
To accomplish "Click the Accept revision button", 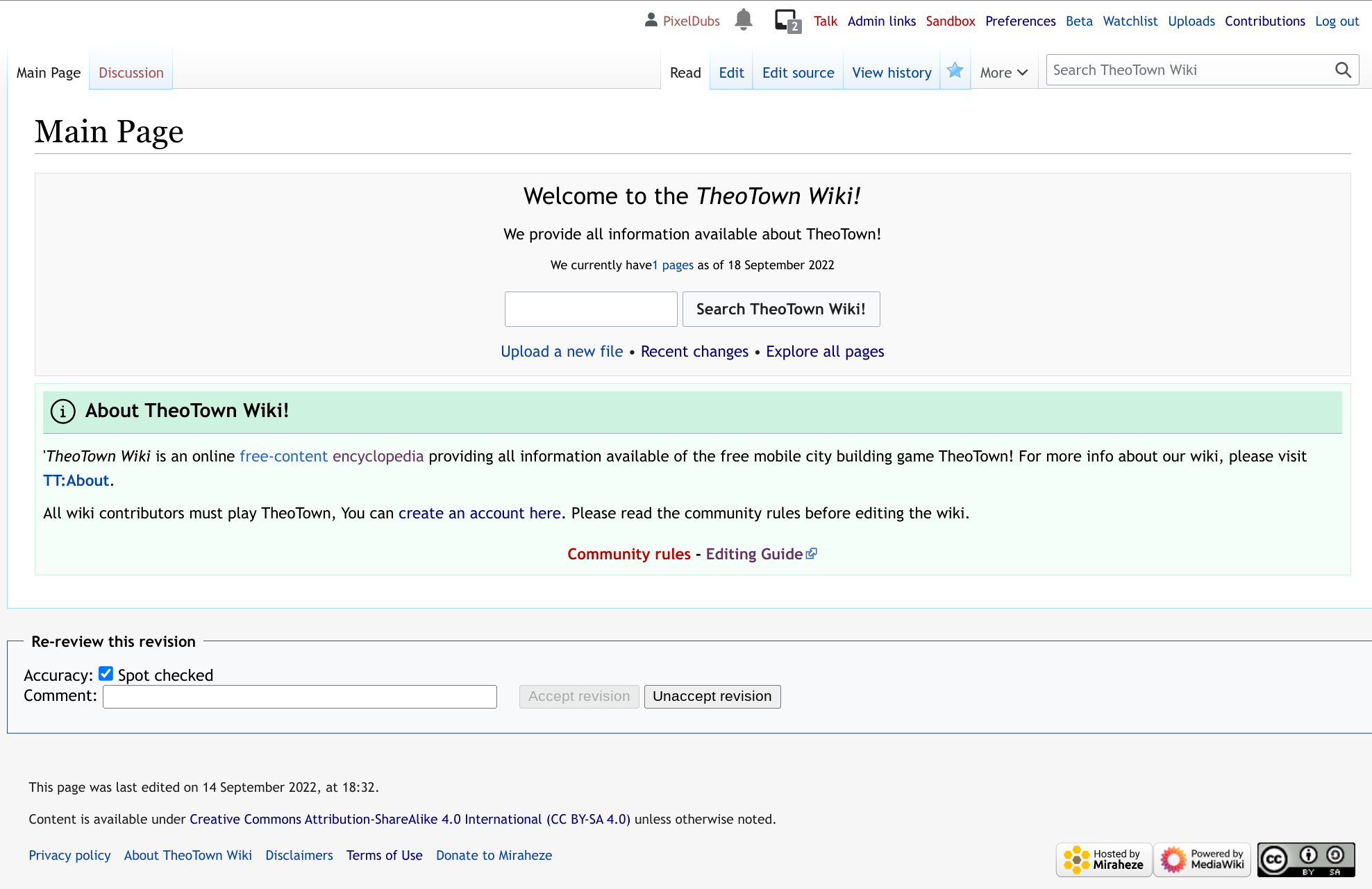I will point(579,696).
